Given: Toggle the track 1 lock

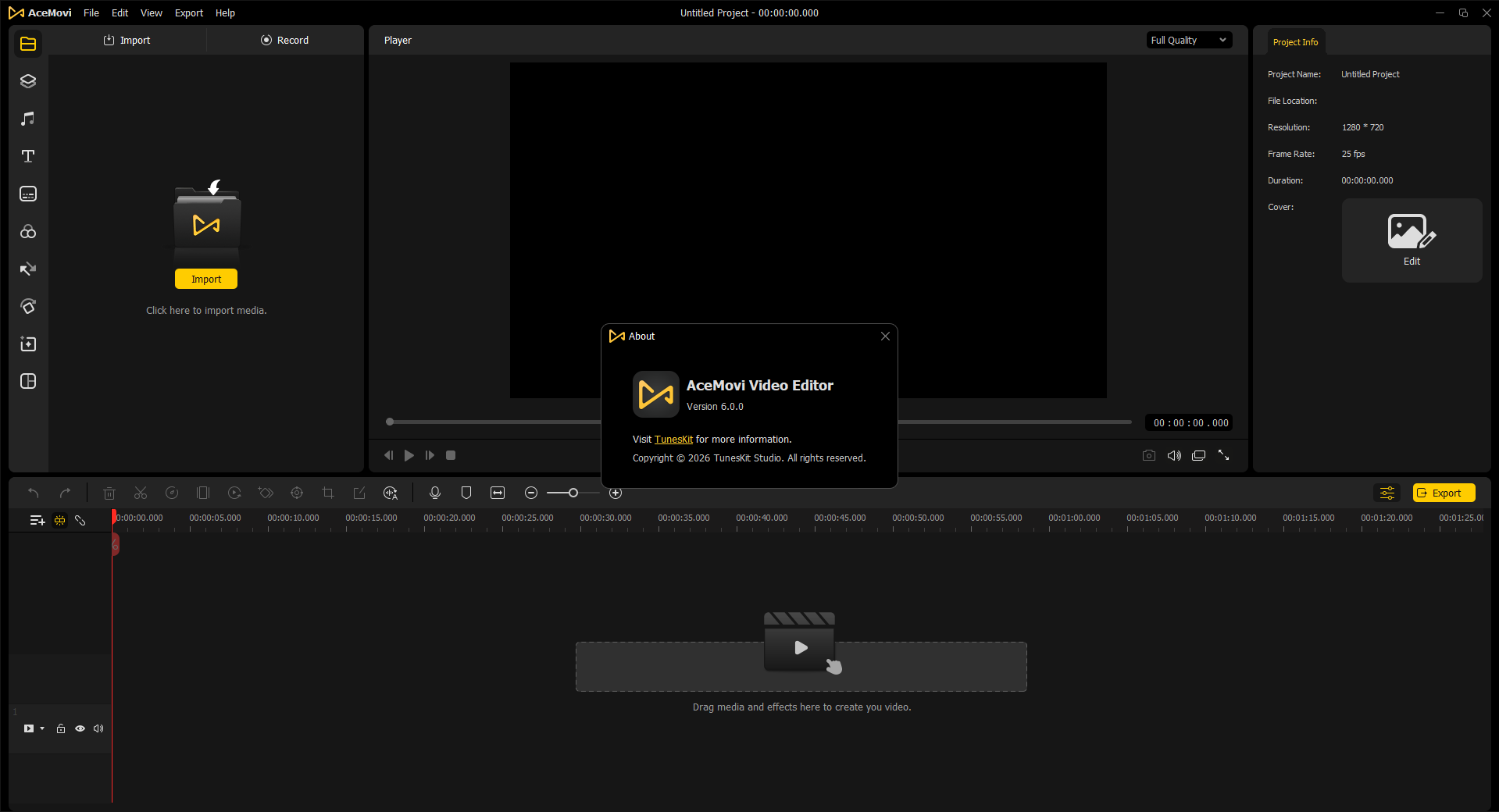Looking at the screenshot, I should click(61, 728).
